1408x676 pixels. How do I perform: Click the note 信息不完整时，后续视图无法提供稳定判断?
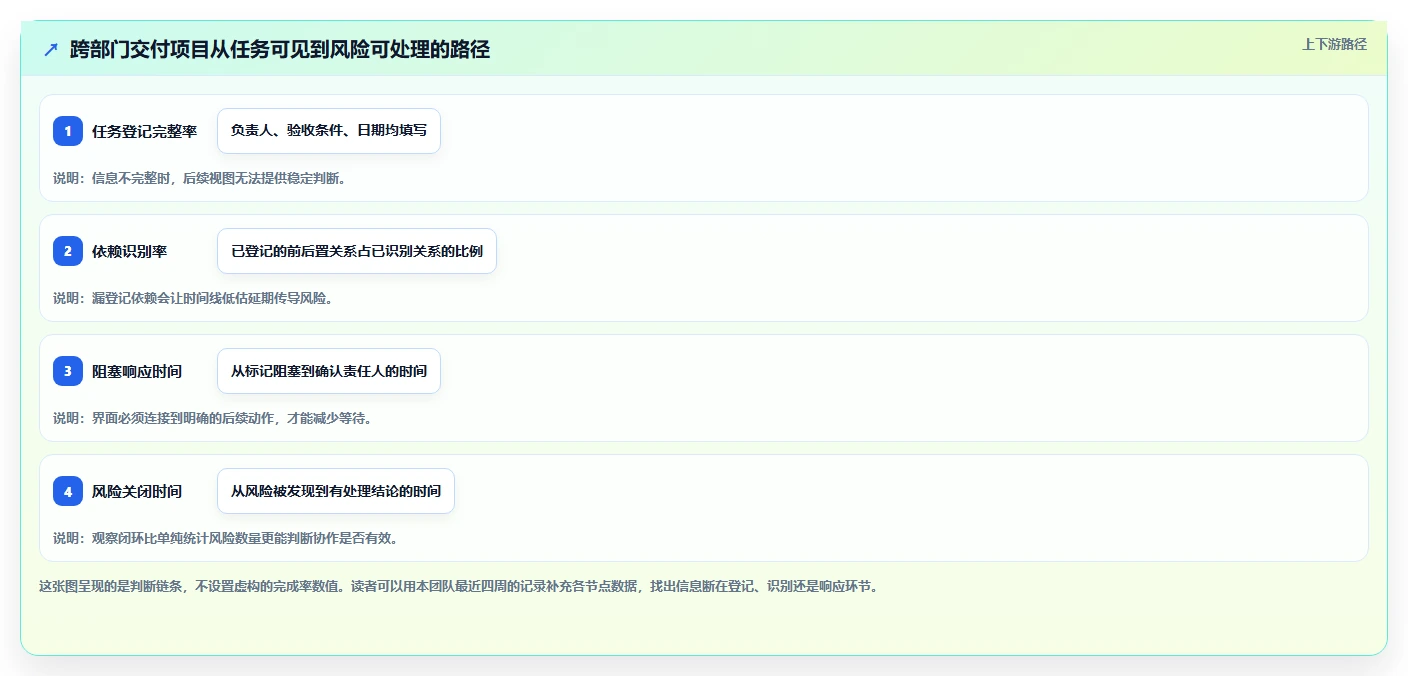(x=200, y=178)
